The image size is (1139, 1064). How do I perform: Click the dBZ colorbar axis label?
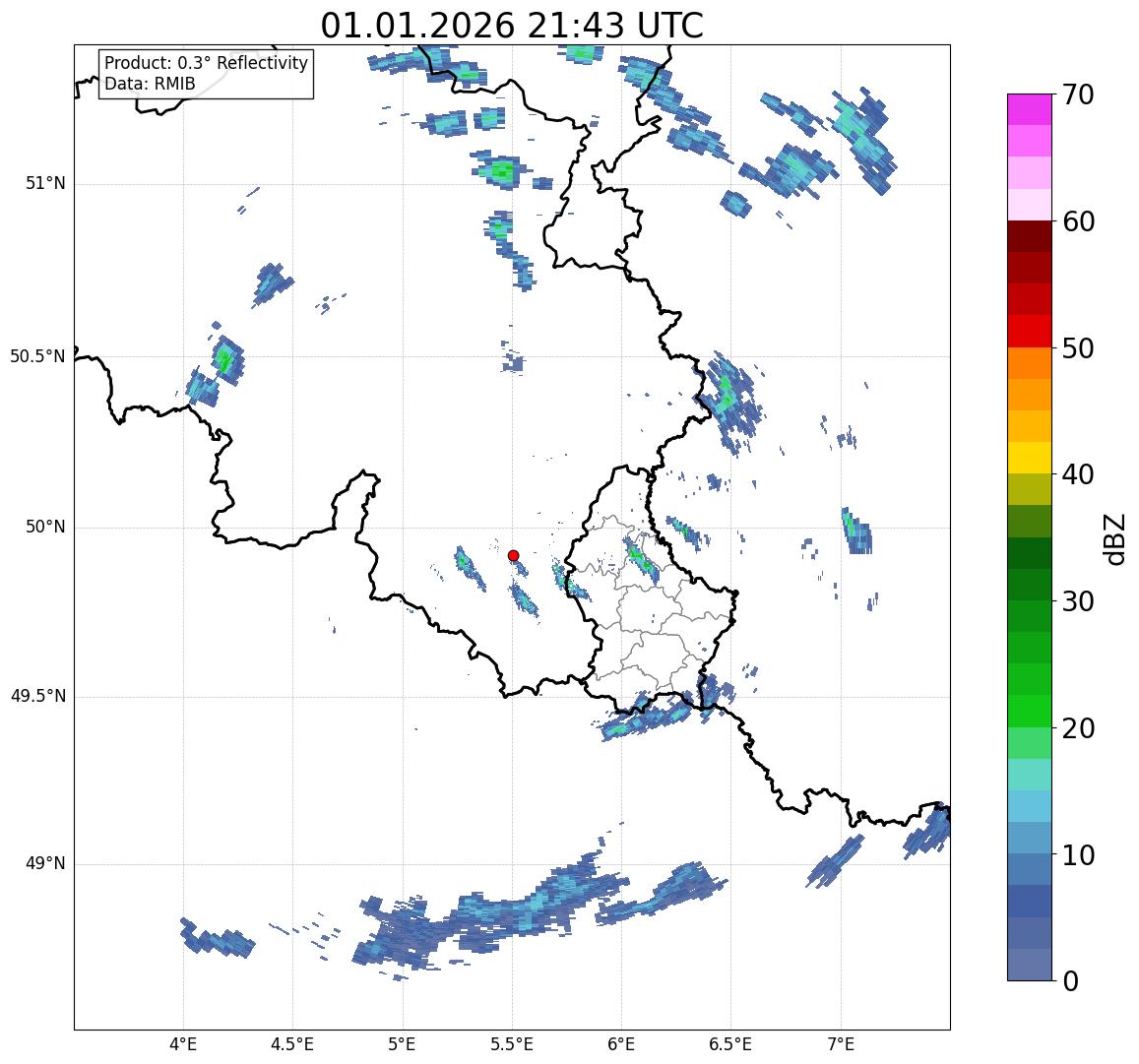[1113, 538]
